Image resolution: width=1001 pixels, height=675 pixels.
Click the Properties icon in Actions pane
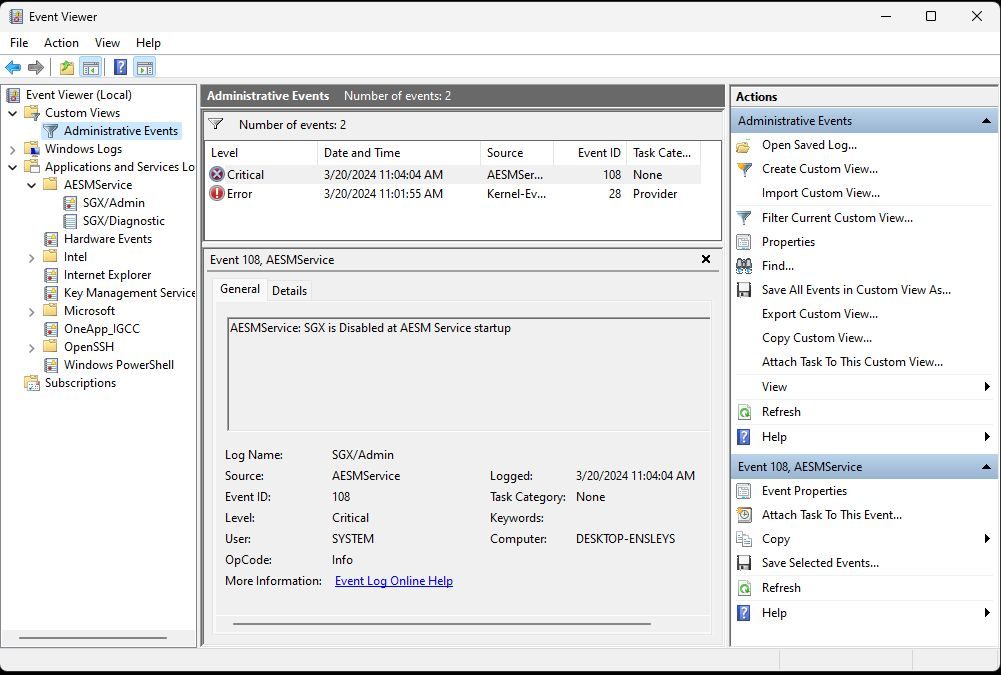coord(744,242)
